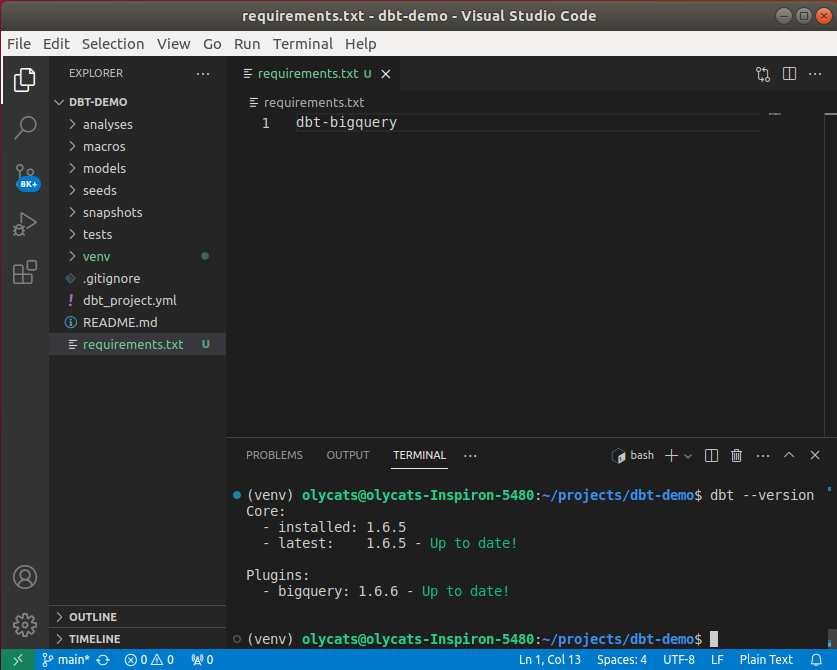Open errors and warnings count in status bar
Viewport: 837px width, 670px height.
tap(149, 660)
